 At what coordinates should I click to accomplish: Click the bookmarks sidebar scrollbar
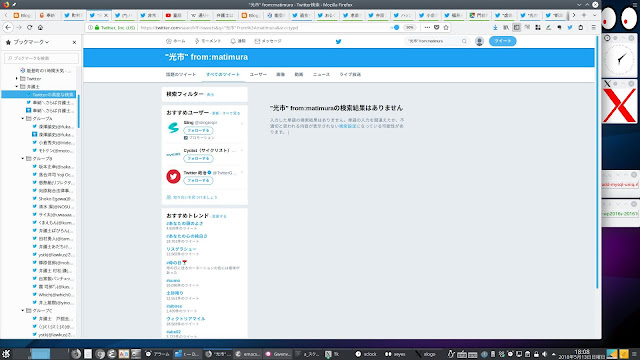[x=78, y=111]
